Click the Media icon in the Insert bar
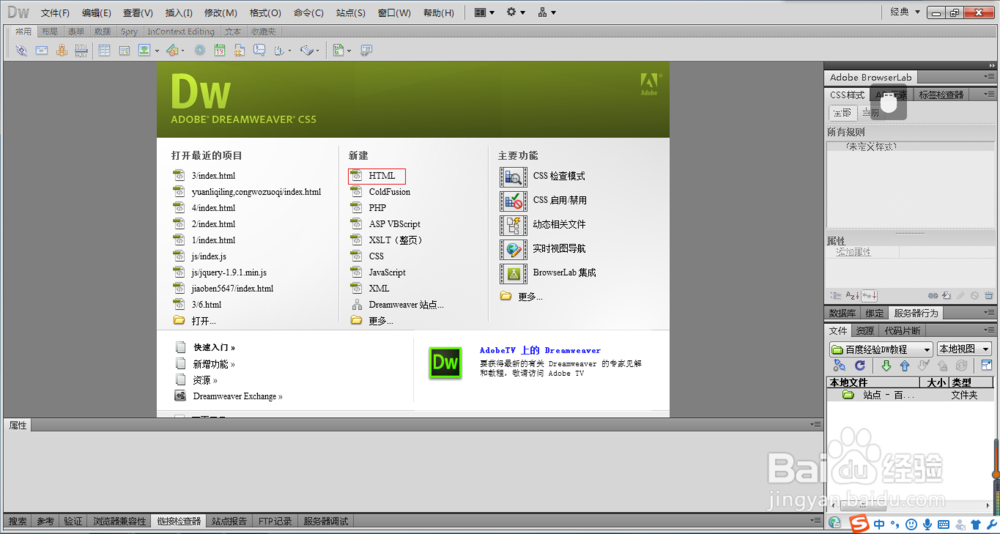Viewport: 1000px width, 534px height. click(x=172, y=50)
